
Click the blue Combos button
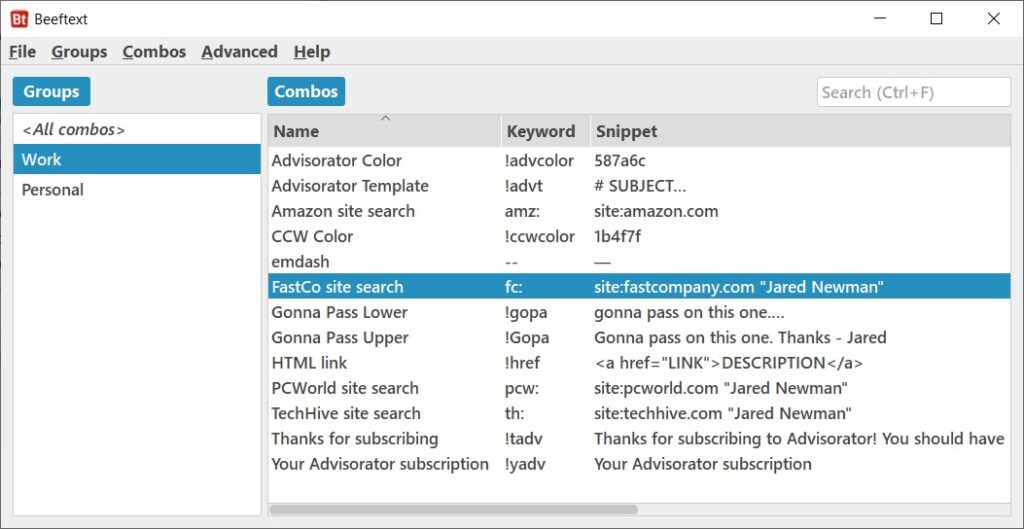pos(306,91)
